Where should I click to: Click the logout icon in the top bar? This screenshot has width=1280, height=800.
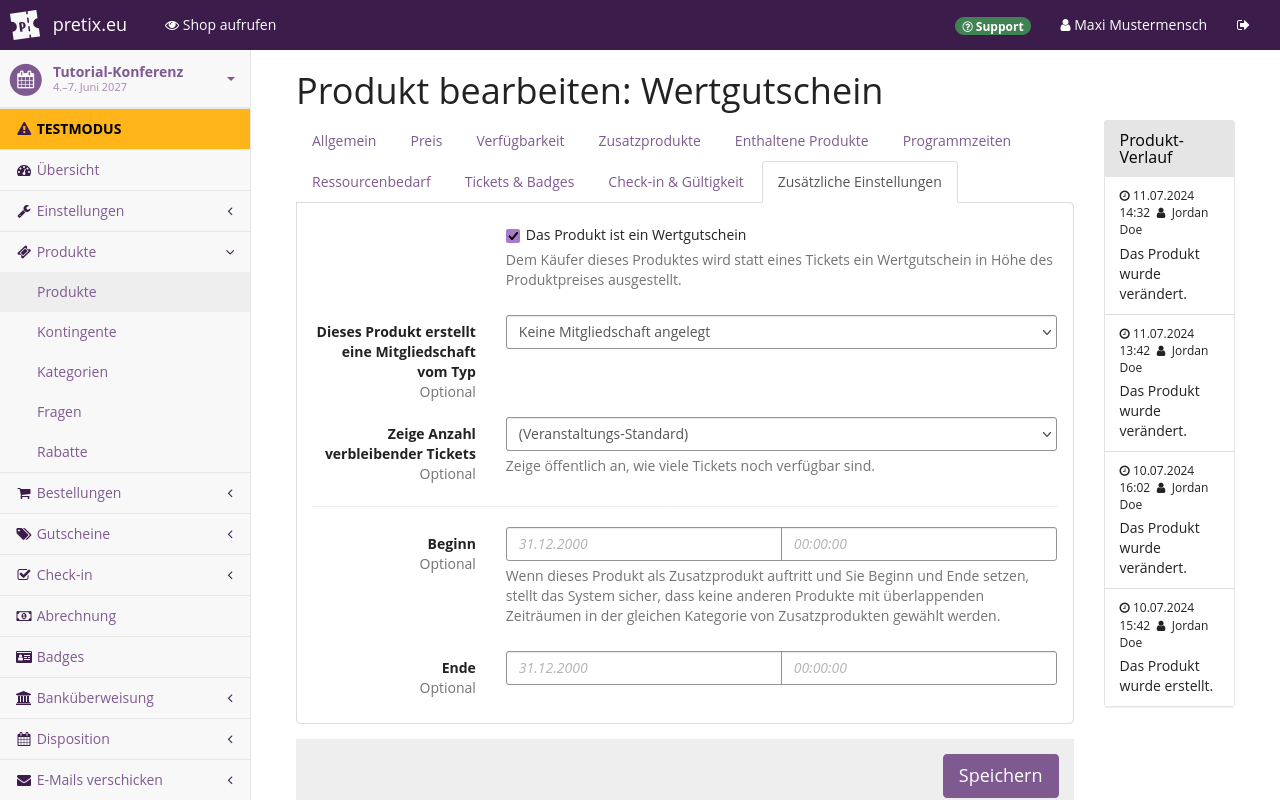(x=1243, y=25)
